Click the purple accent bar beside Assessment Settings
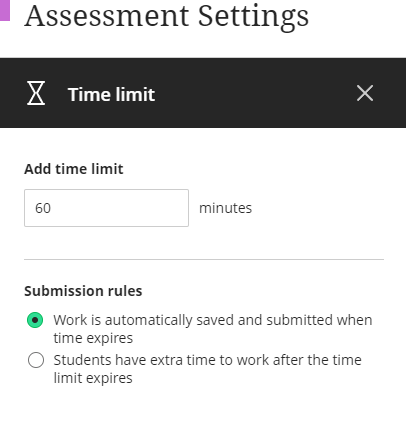Image resolution: width=406 pixels, height=423 pixels. click(x=5, y=10)
